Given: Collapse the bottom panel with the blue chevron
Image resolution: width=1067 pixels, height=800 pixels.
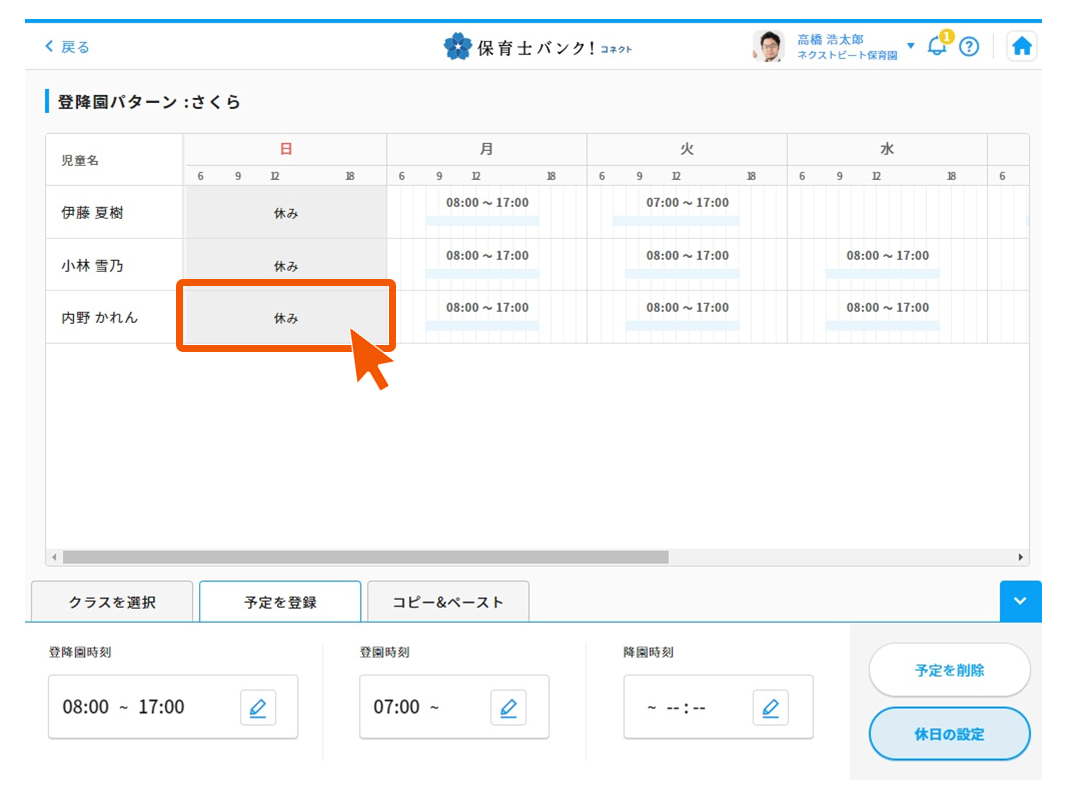Looking at the screenshot, I should click(x=1020, y=601).
